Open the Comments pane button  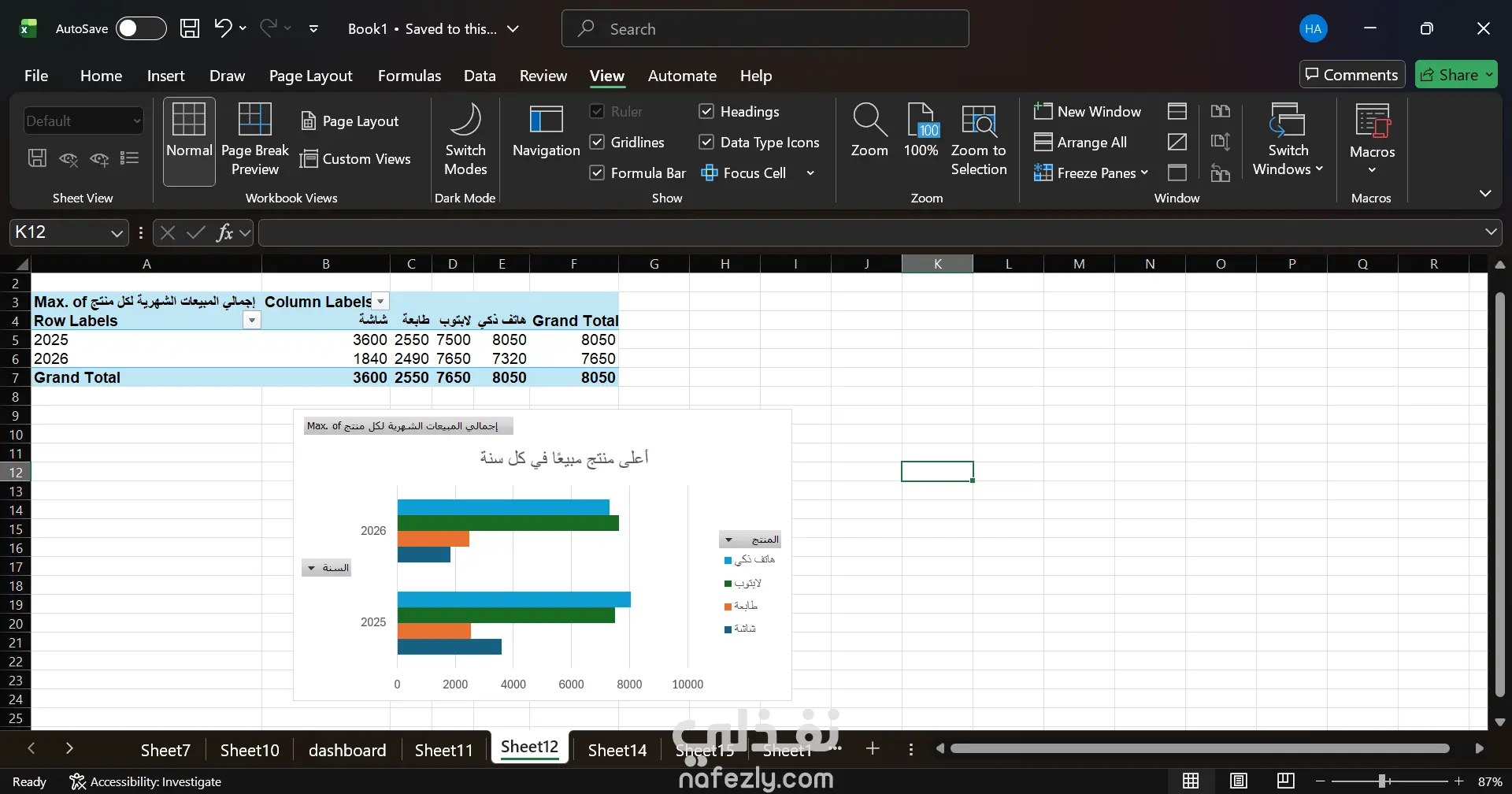pyautogui.click(x=1352, y=75)
